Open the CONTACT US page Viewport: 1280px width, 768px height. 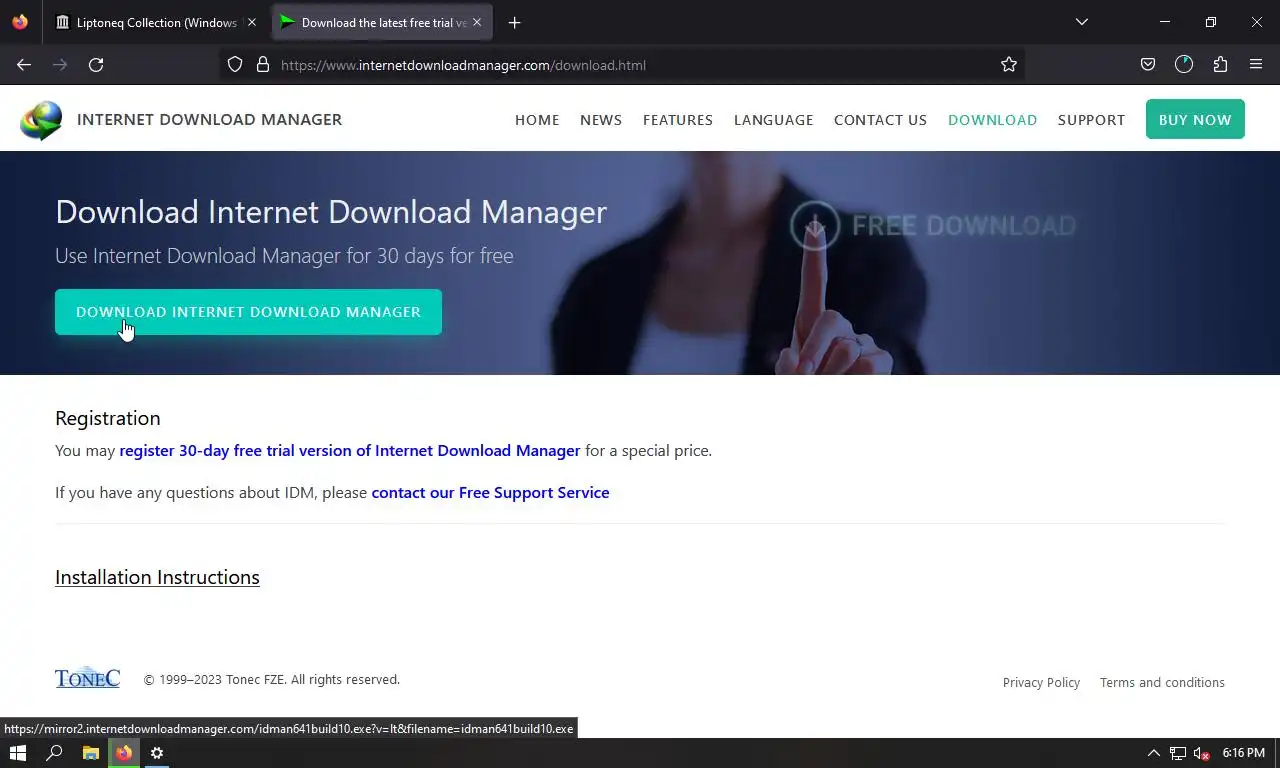[x=880, y=120]
